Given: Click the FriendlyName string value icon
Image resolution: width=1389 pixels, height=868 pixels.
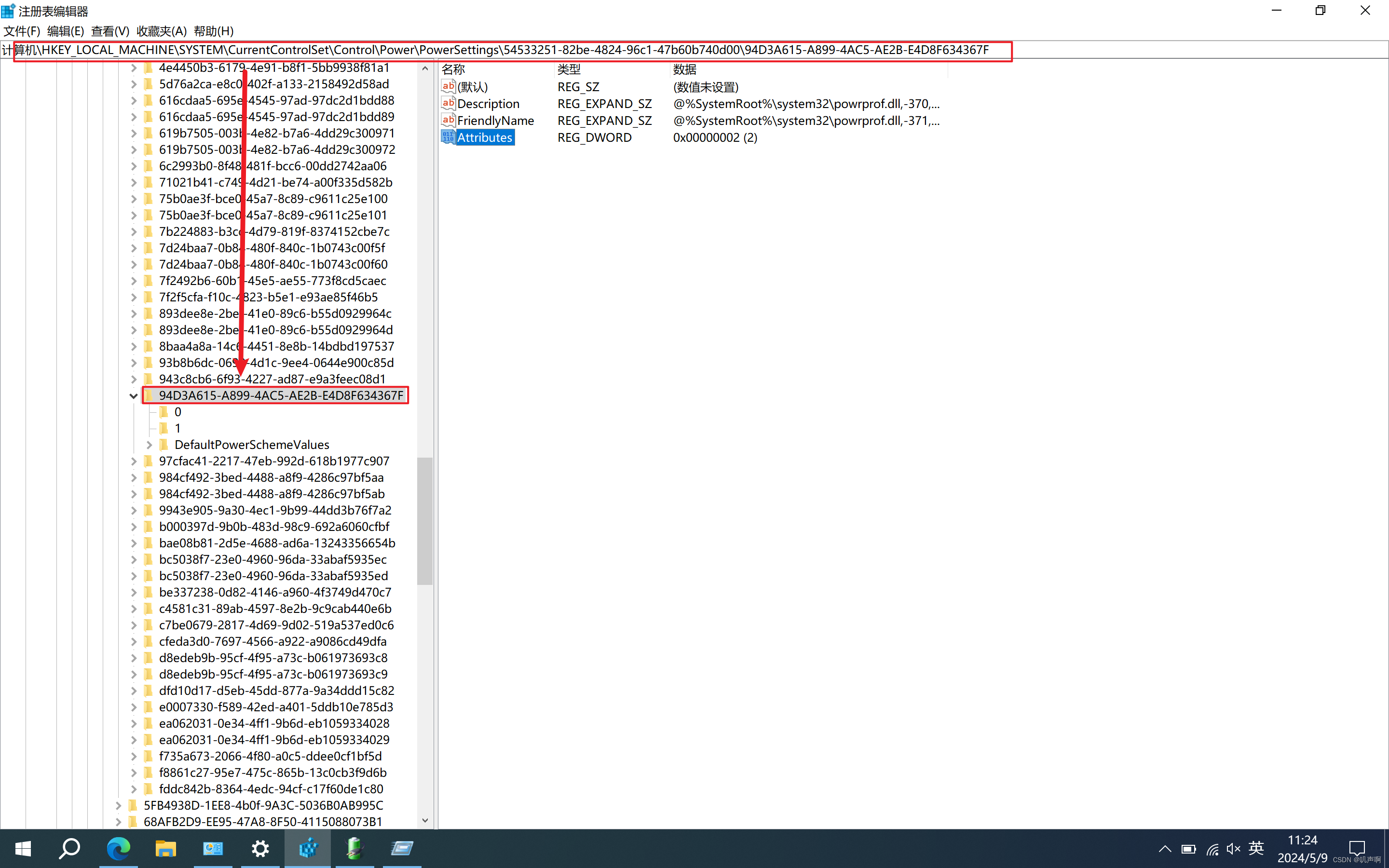Looking at the screenshot, I should [x=448, y=120].
